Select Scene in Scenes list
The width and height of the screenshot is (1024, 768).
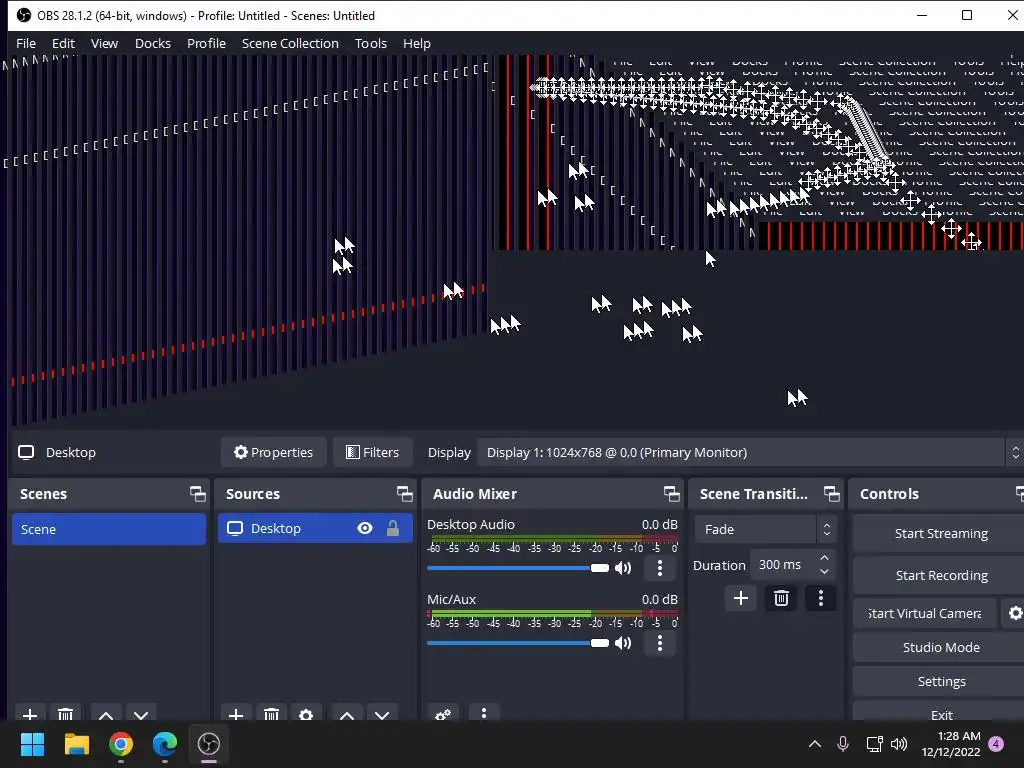(108, 529)
